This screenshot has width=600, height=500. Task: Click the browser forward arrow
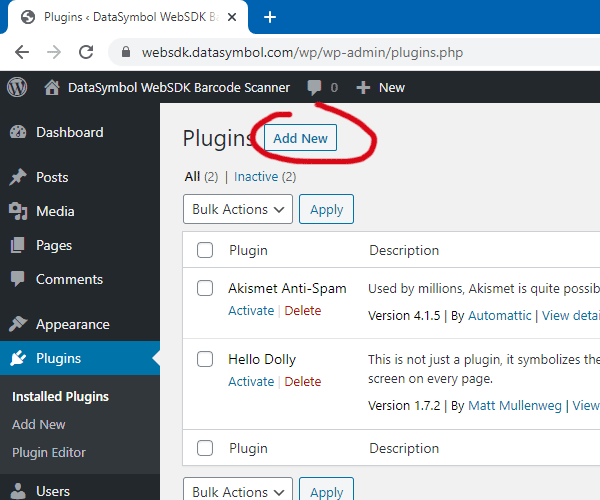click(x=54, y=52)
